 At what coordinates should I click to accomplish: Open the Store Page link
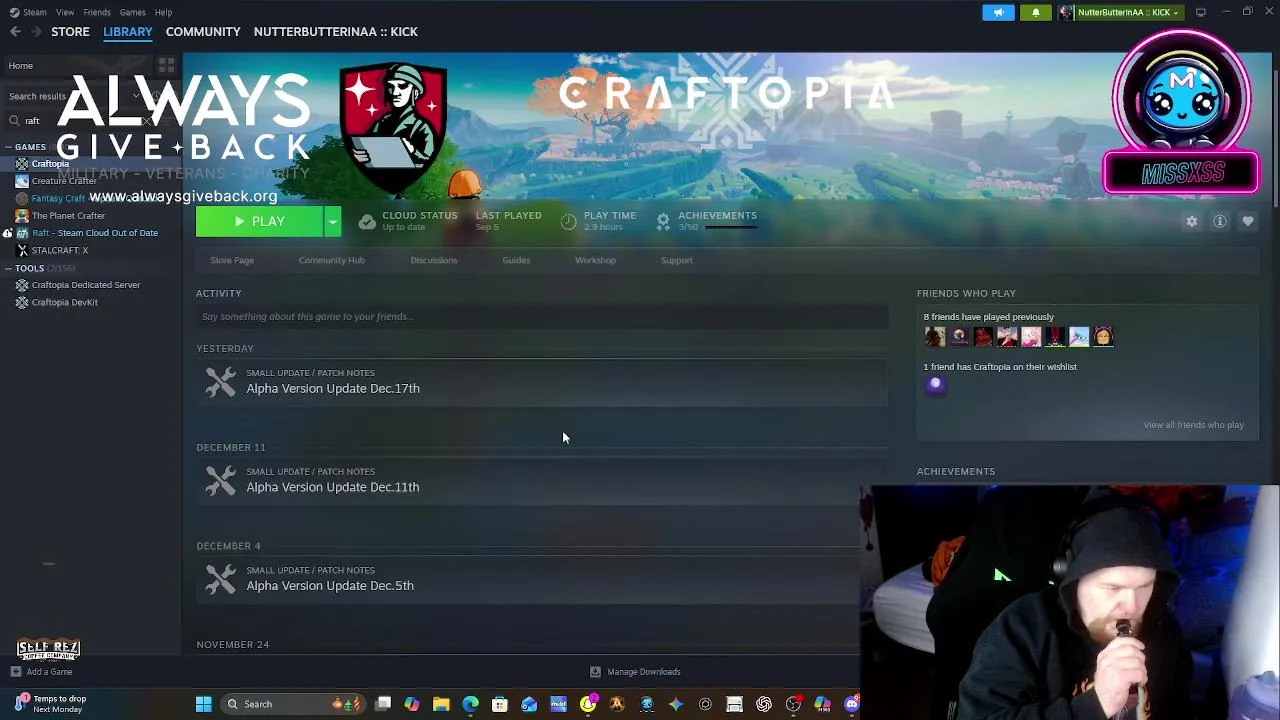coord(232,260)
